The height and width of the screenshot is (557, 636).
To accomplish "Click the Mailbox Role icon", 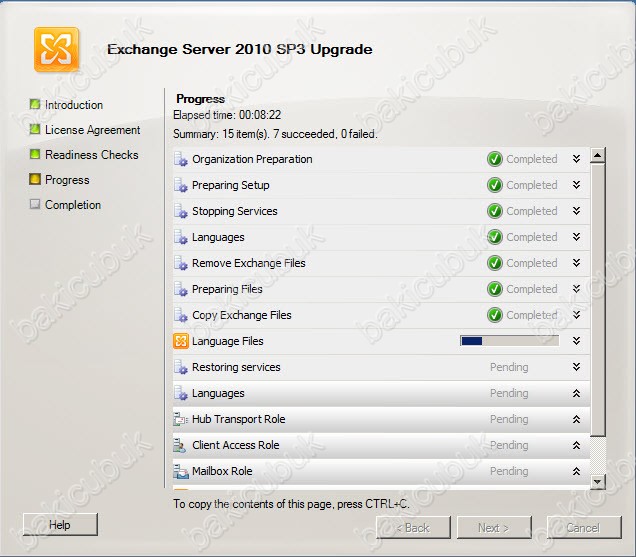I will tap(181, 471).
